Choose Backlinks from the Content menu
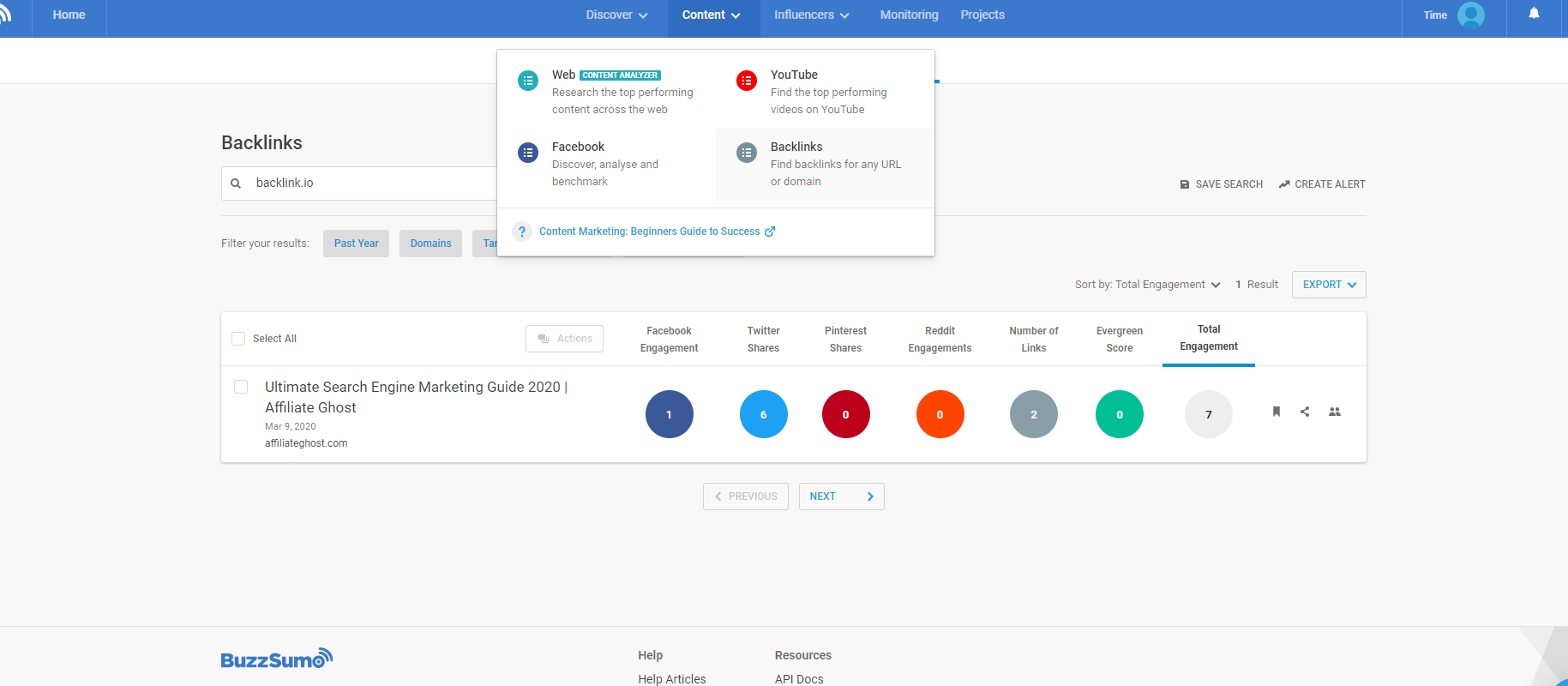 click(825, 165)
